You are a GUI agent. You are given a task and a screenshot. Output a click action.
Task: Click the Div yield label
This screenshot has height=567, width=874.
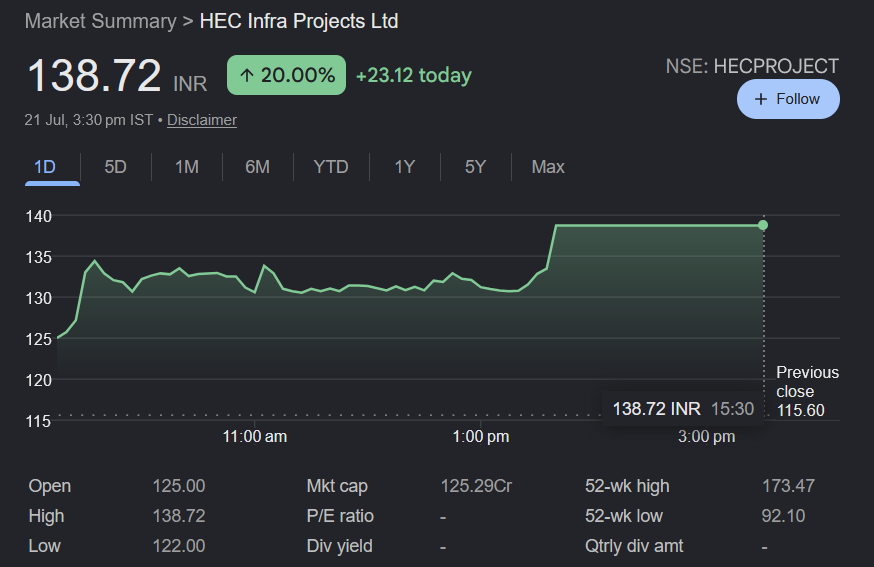point(339,546)
